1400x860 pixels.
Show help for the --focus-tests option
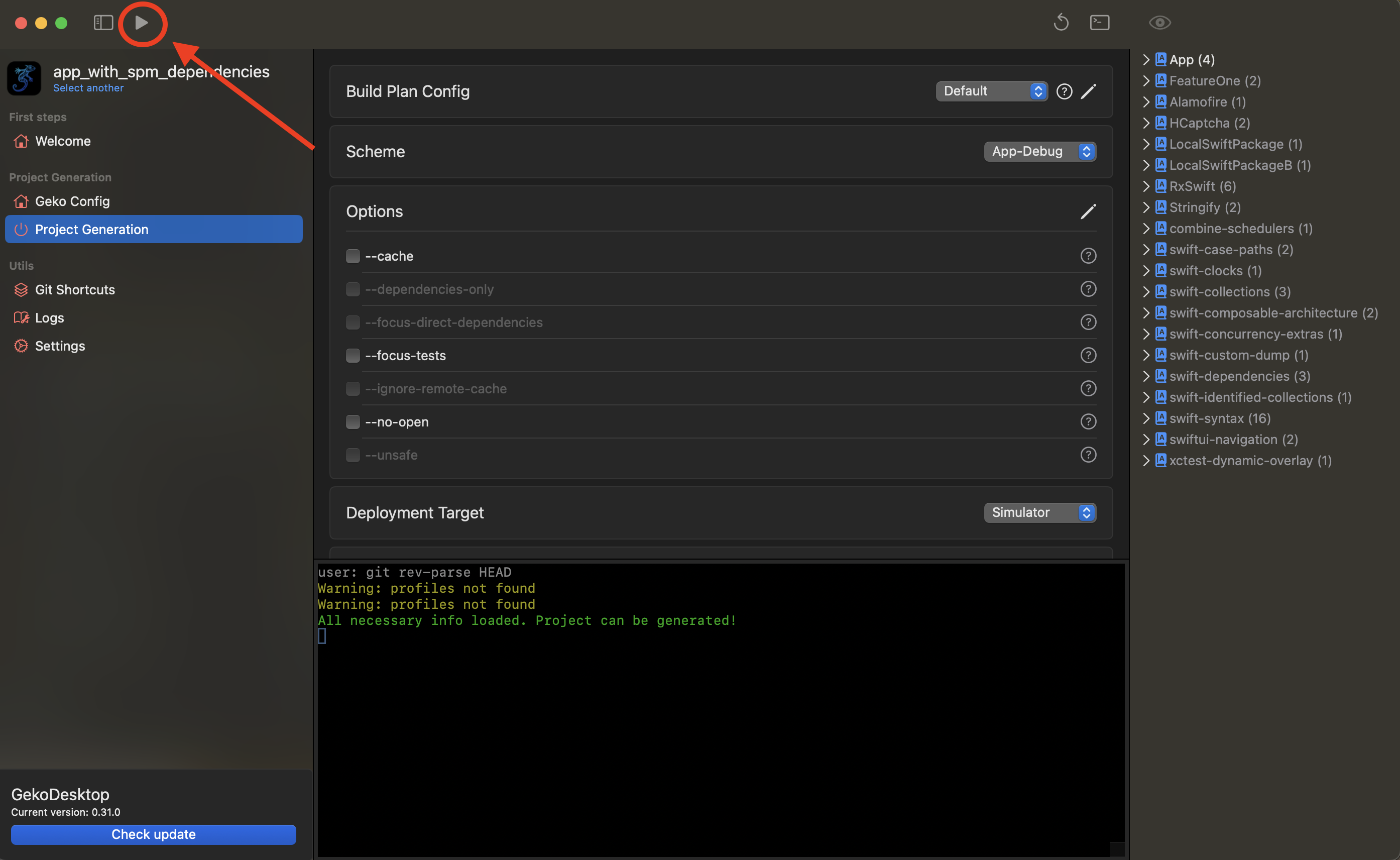tap(1088, 356)
